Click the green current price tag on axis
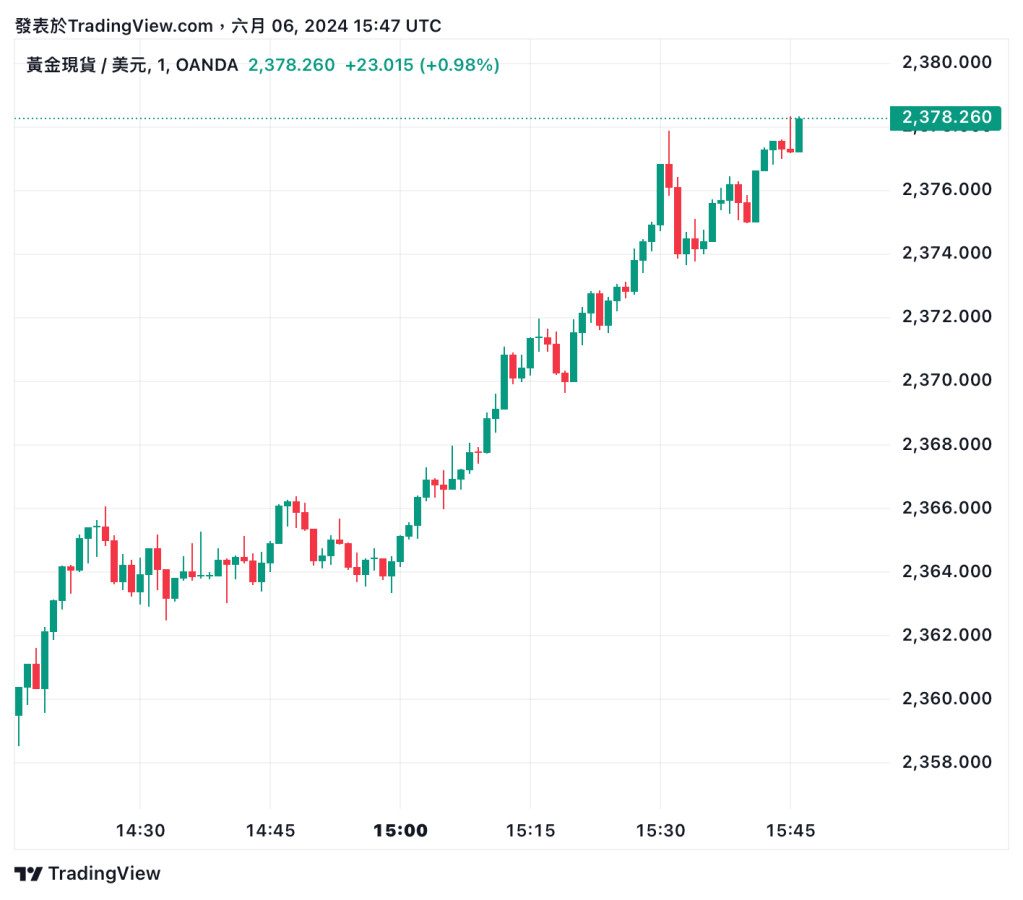 [x=945, y=118]
